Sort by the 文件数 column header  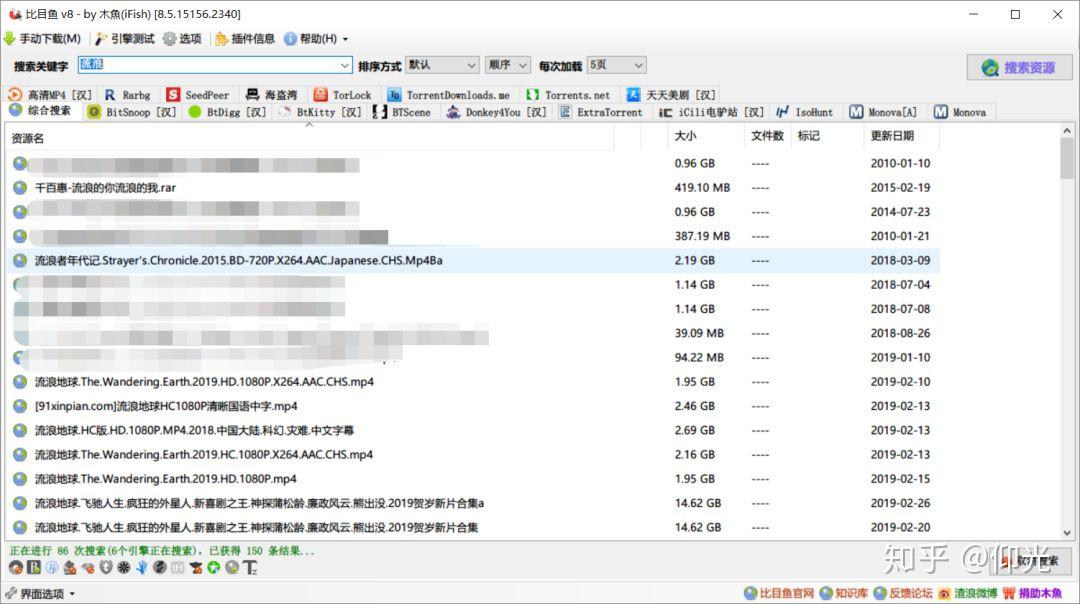(x=767, y=136)
